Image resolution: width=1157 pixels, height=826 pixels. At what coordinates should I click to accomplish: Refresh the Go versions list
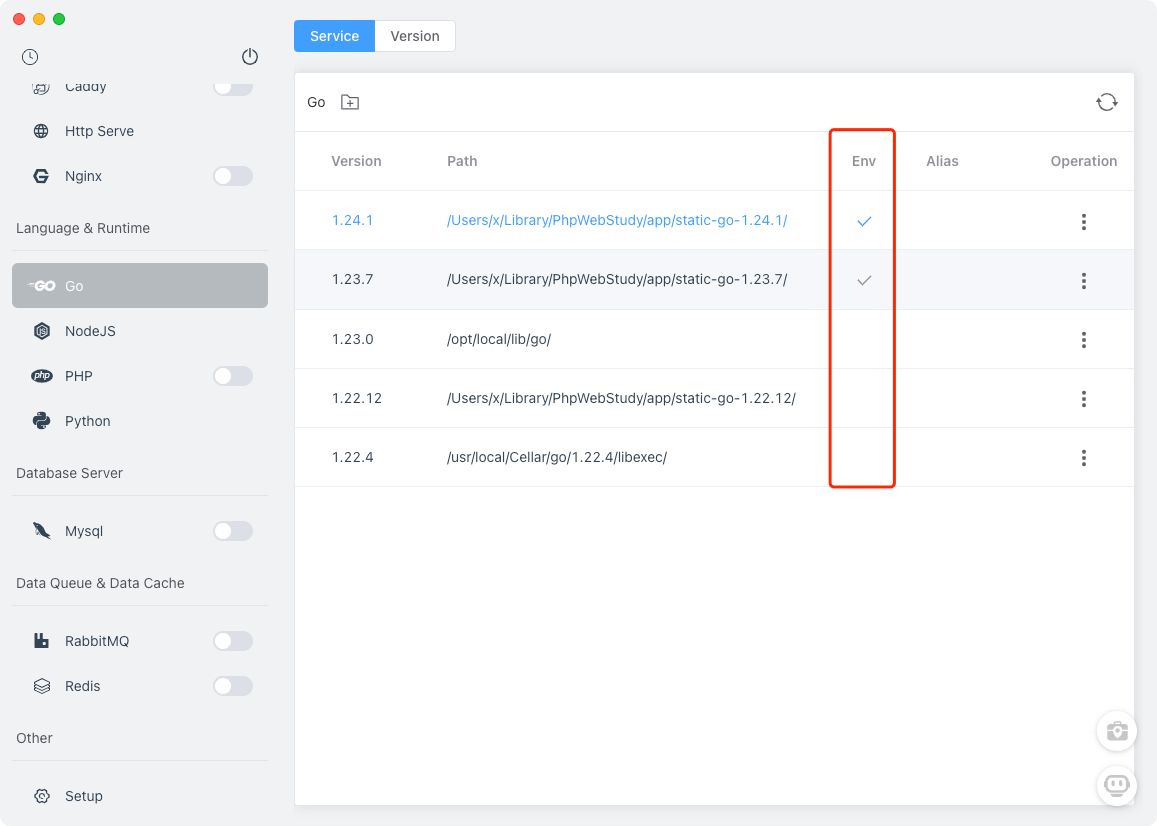[1106, 103]
